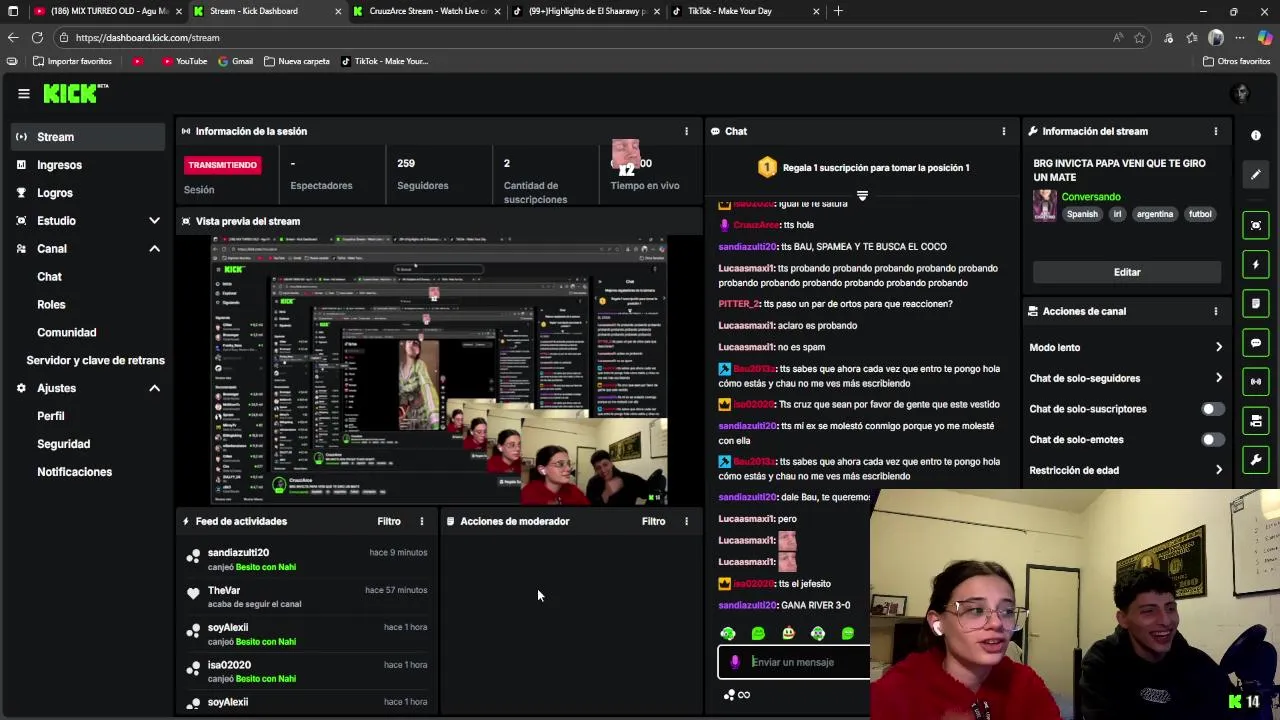Open Chat panel options menu
Image resolution: width=1280 pixels, height=720 pixels.
[1003, 131]
